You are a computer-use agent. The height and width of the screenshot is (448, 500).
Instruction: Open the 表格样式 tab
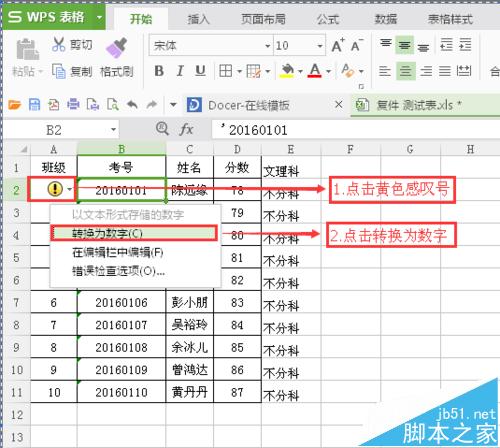point(450,19)
